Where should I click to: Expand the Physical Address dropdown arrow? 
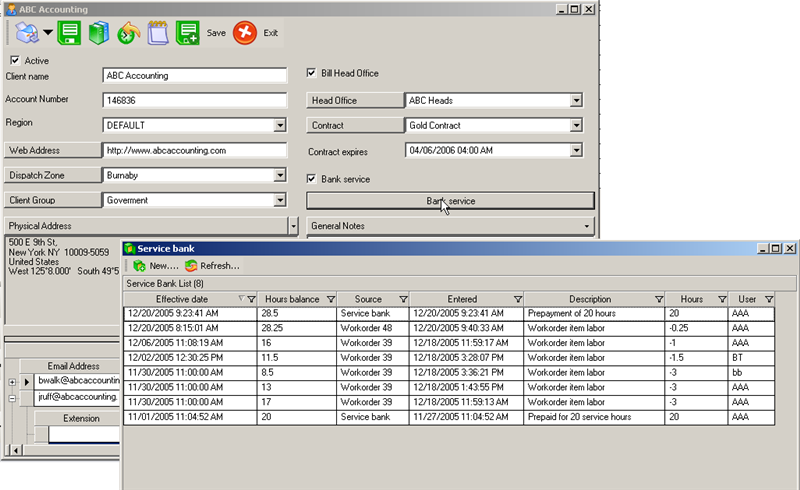(x=293, y=226)
